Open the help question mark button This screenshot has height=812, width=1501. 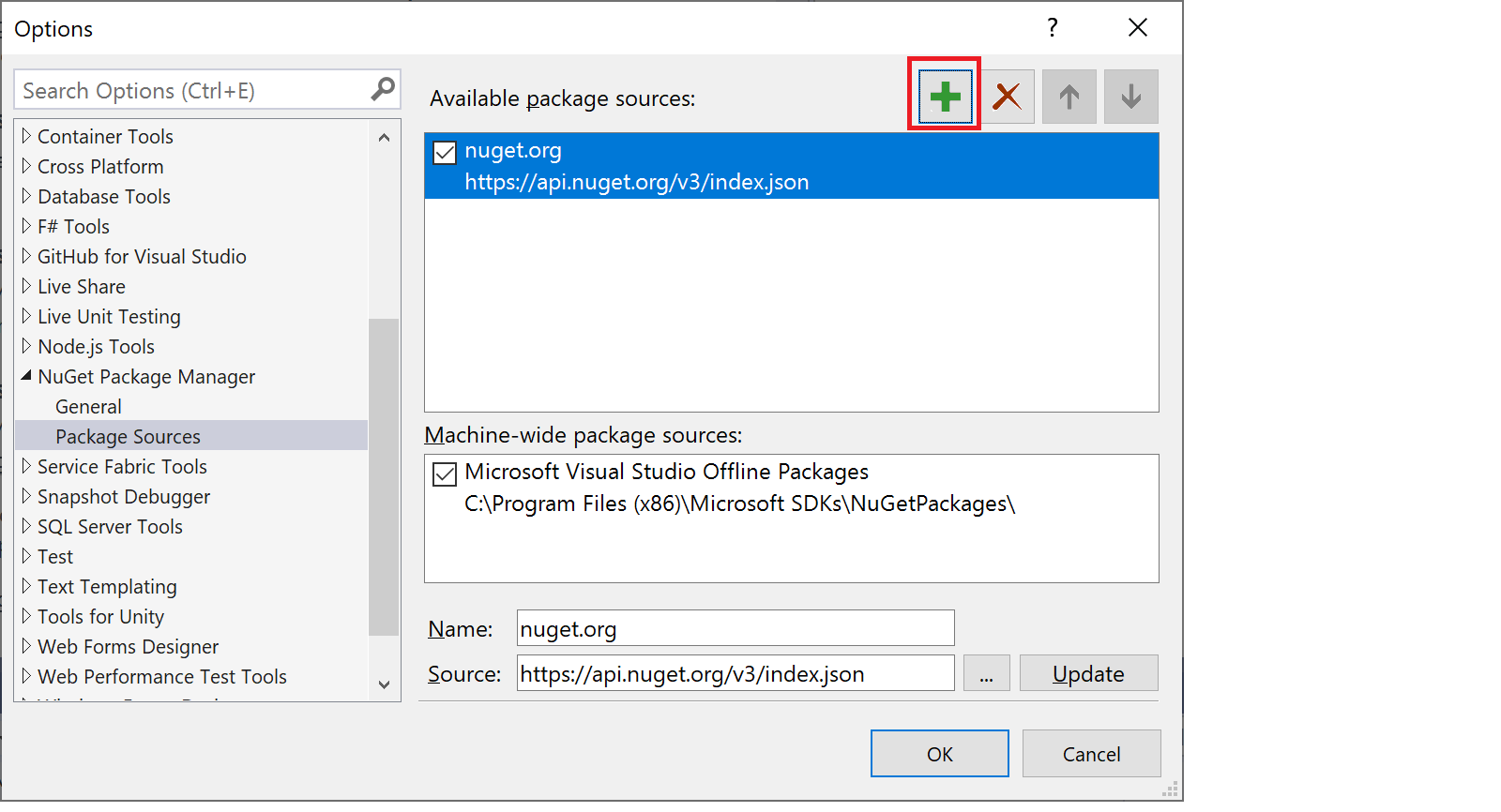[1053, 27]
